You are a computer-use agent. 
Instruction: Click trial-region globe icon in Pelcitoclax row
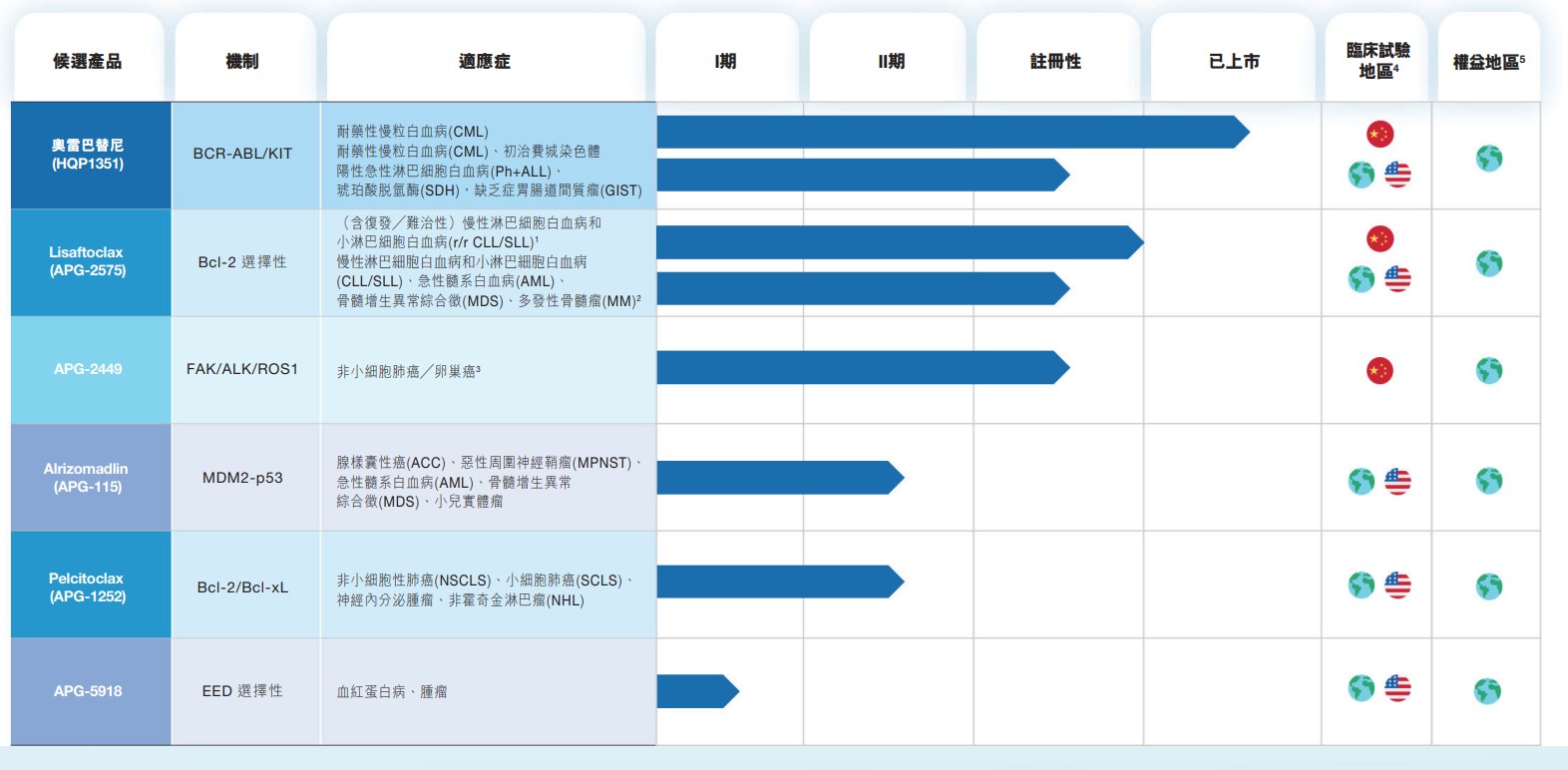click(1362, 585)
